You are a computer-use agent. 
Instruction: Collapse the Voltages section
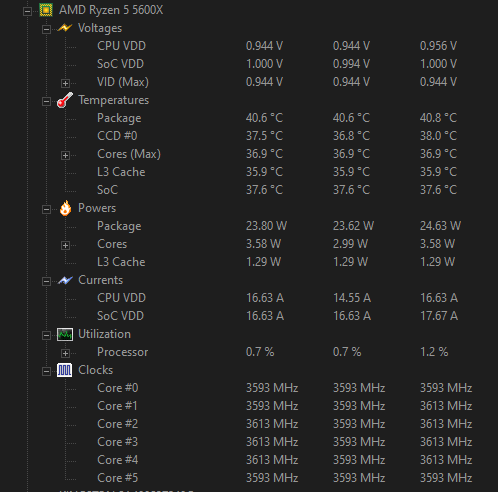pos(46,30)
